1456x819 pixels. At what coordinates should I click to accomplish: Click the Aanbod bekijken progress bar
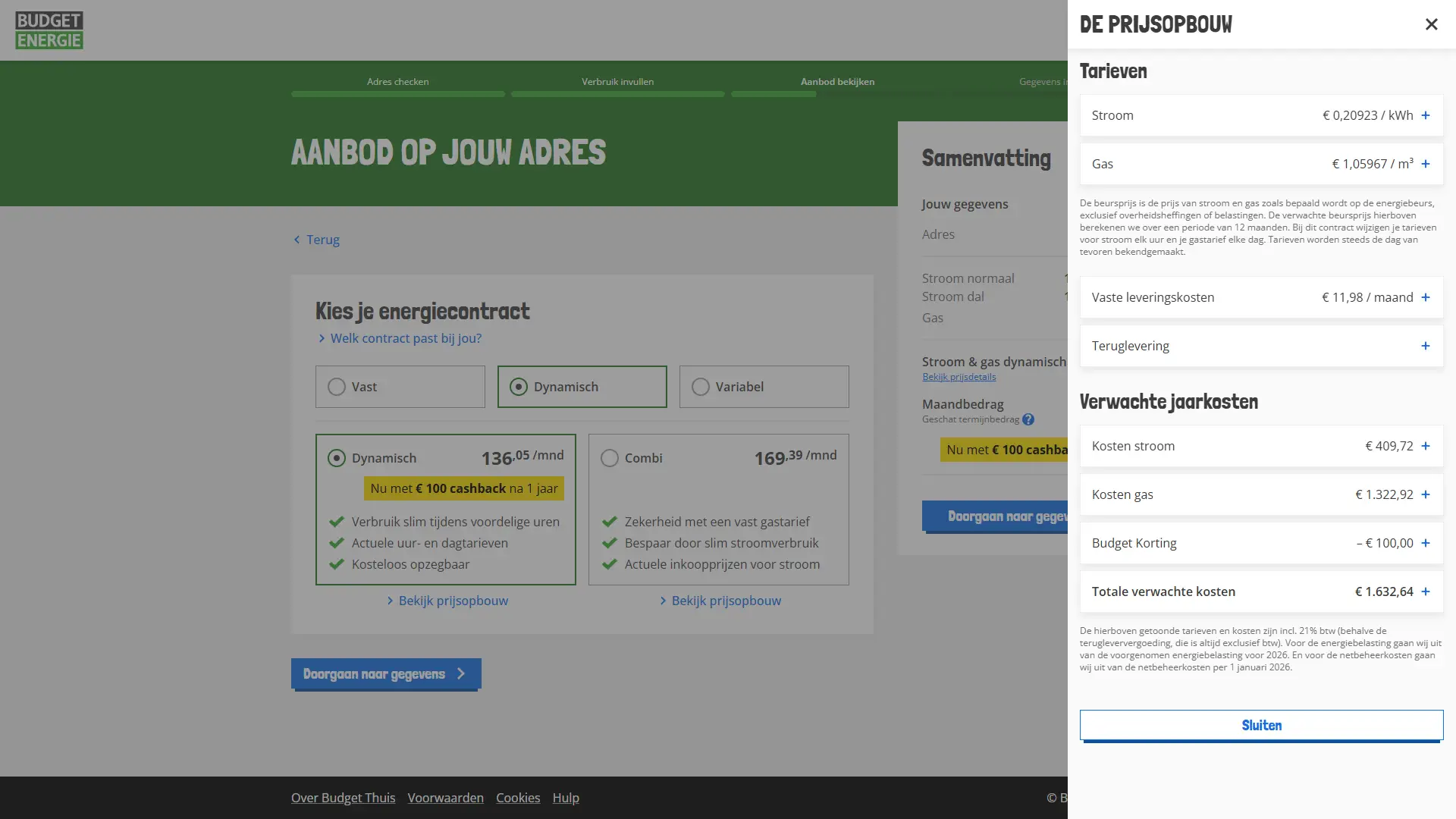837,94
